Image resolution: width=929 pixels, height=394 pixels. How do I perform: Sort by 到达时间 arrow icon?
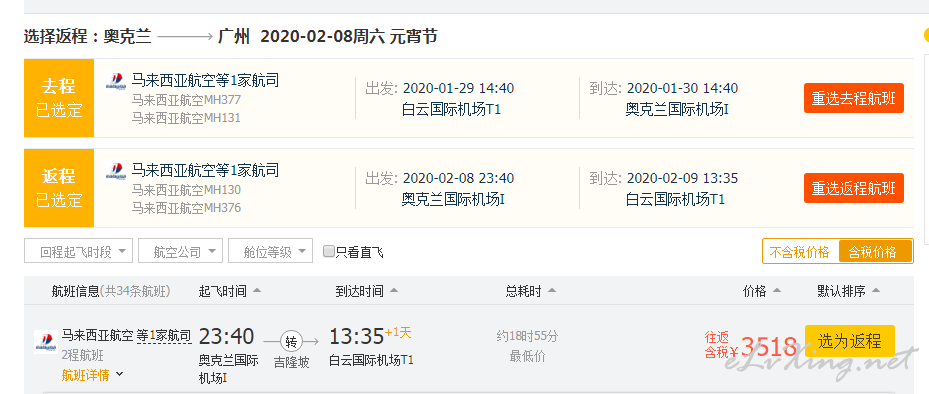394,291
